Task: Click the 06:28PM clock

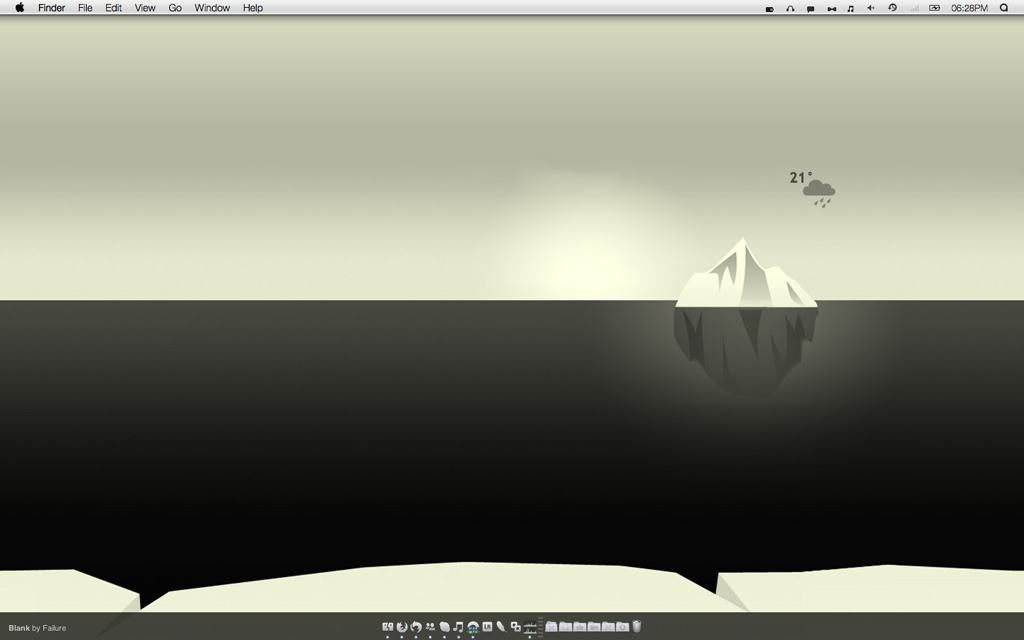Action: 969,8
